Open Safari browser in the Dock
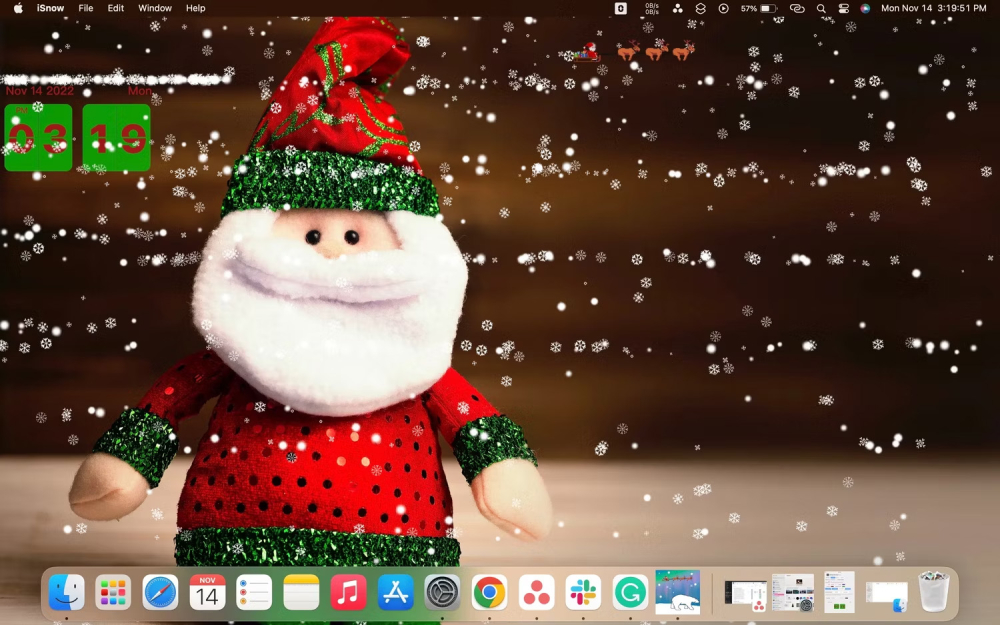This screenshot has height=625, width=1000. tap(160, 593)
